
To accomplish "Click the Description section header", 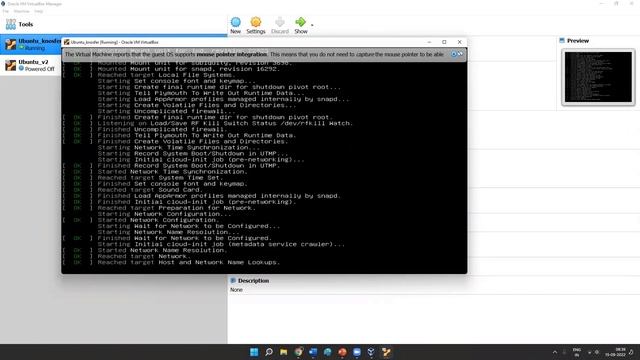I will click(x=249, y=280).
